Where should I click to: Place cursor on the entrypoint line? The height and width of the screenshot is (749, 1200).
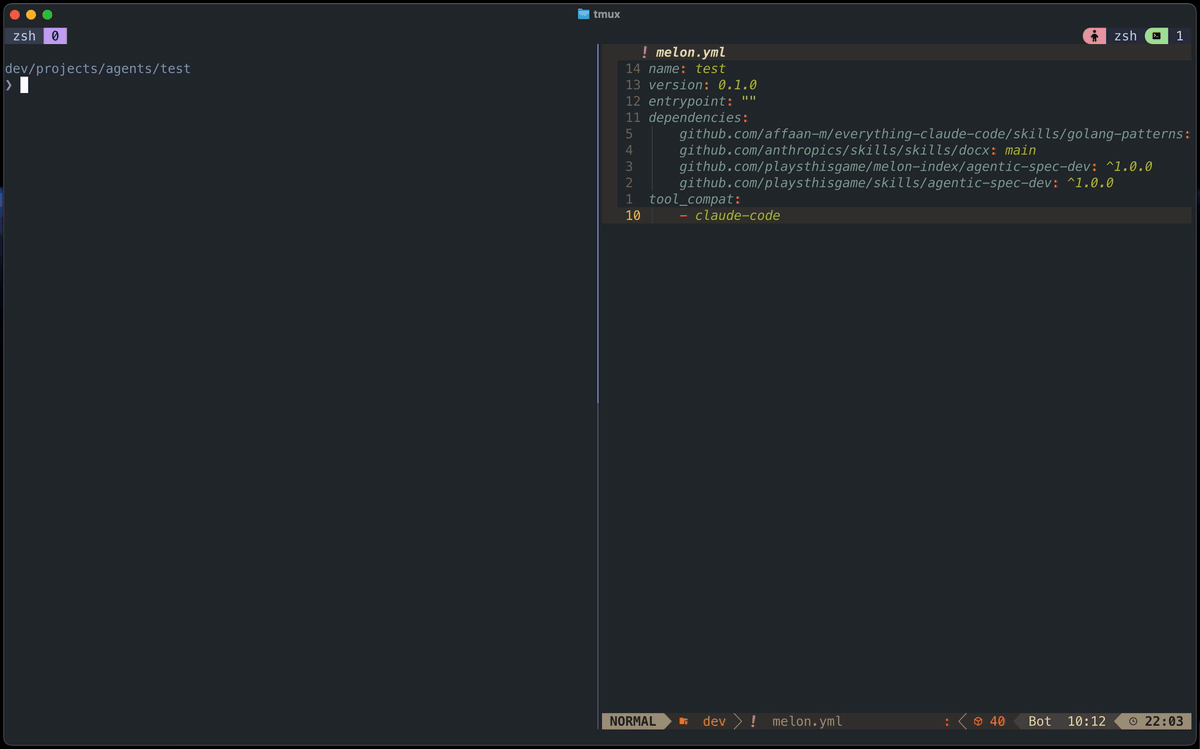702,101
